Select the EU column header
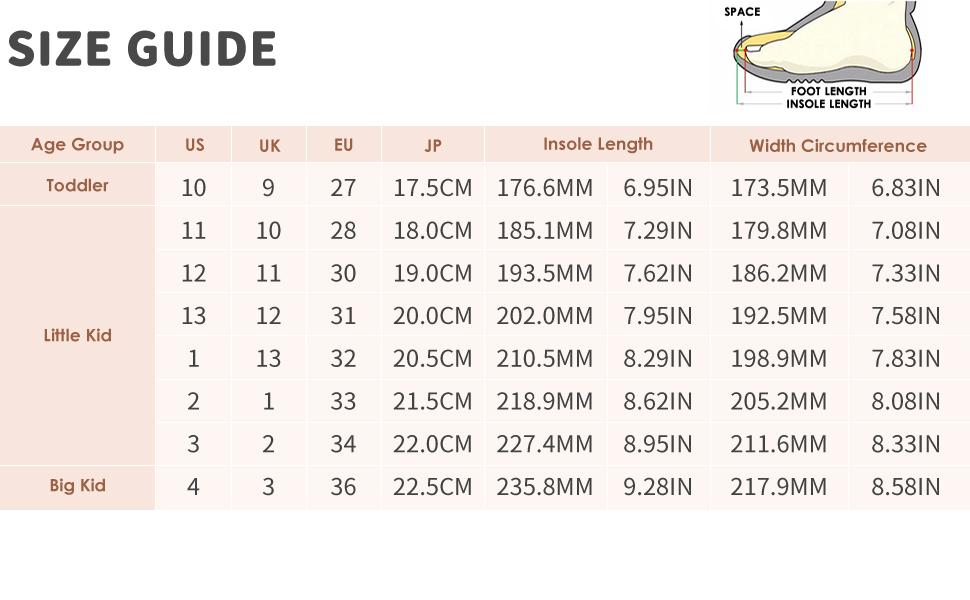 click(x=343, y=145)
